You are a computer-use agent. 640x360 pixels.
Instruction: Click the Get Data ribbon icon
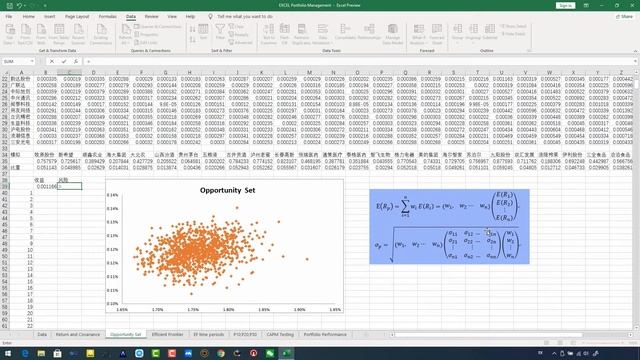pos(9,34)
